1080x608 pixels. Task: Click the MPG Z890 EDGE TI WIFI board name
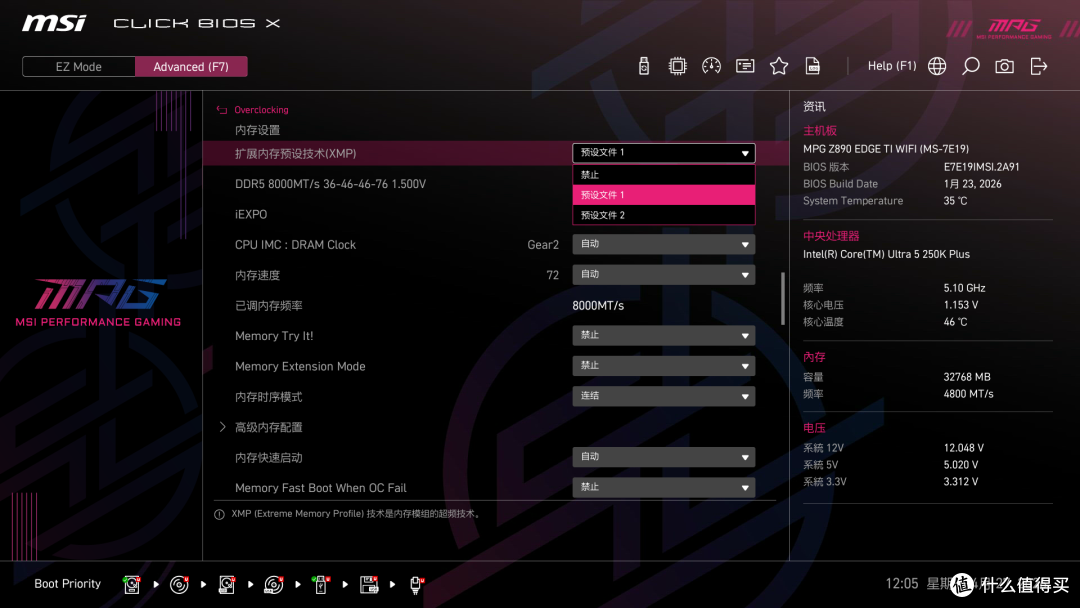coord(886,149)
